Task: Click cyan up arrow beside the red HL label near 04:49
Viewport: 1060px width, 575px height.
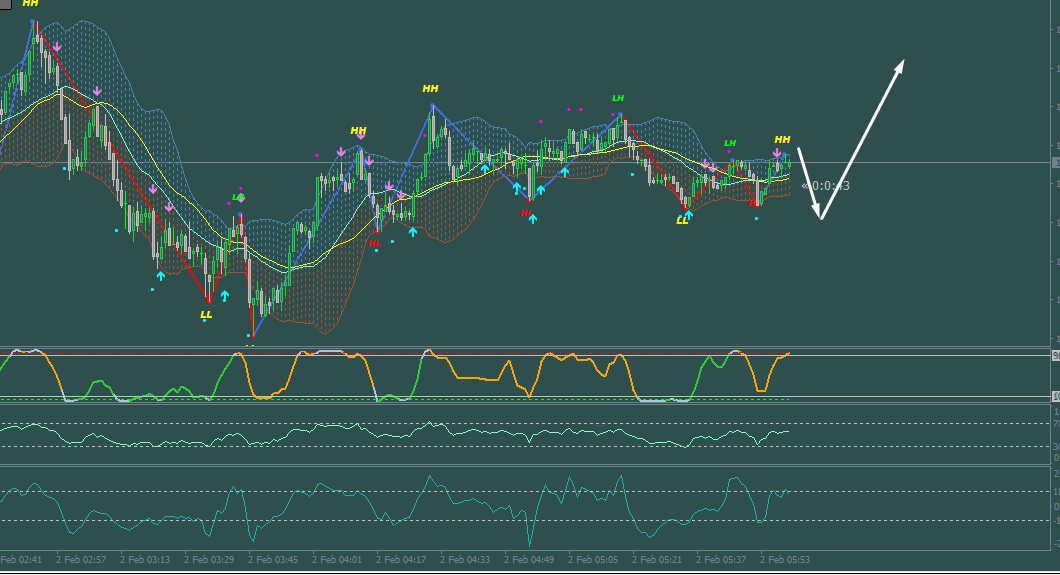Action: click(x=533, y=219)
